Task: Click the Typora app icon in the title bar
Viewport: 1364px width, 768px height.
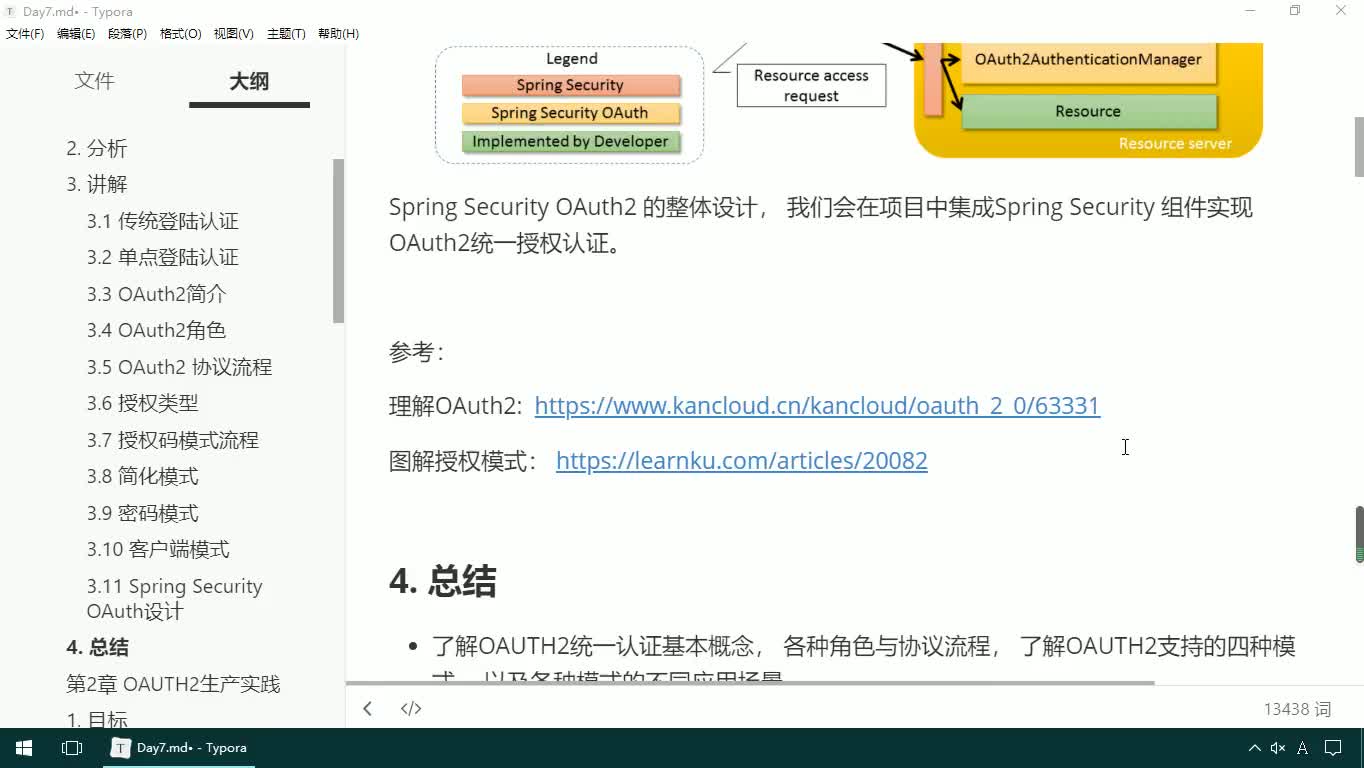Action: 10,11
